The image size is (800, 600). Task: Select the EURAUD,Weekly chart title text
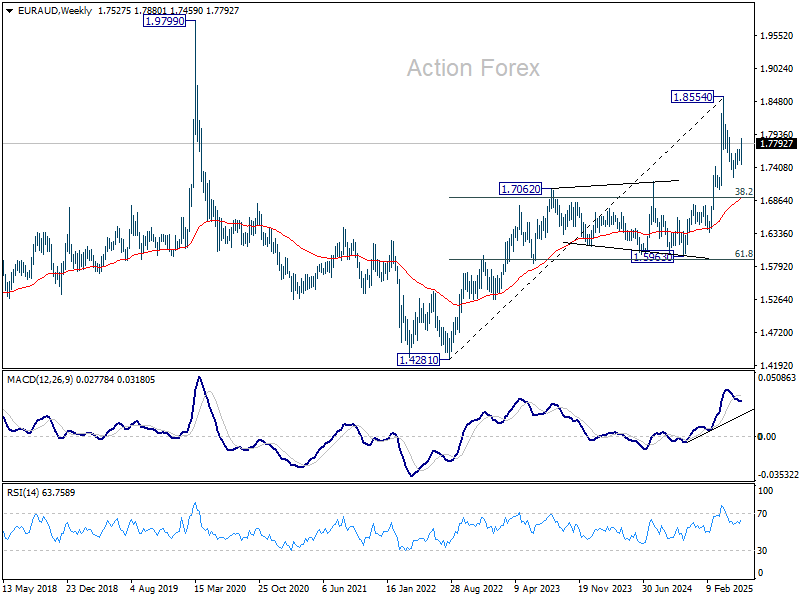55,11
